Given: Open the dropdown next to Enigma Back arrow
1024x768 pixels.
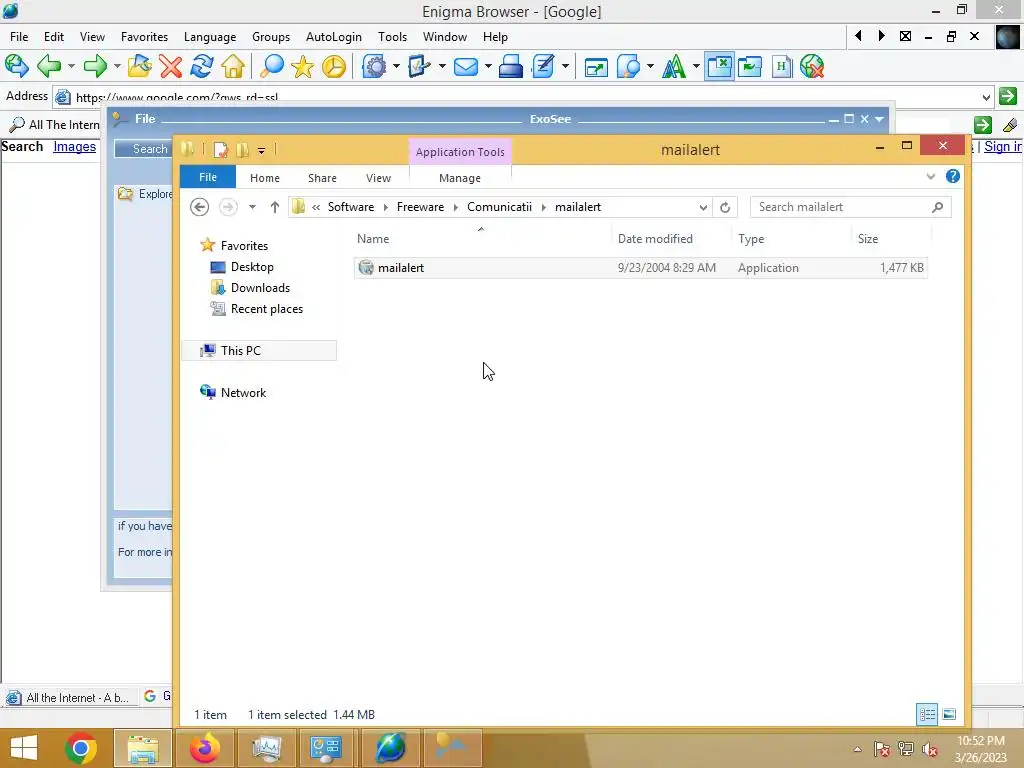Looking at the screenshot, I should click(x=71, y=66).
